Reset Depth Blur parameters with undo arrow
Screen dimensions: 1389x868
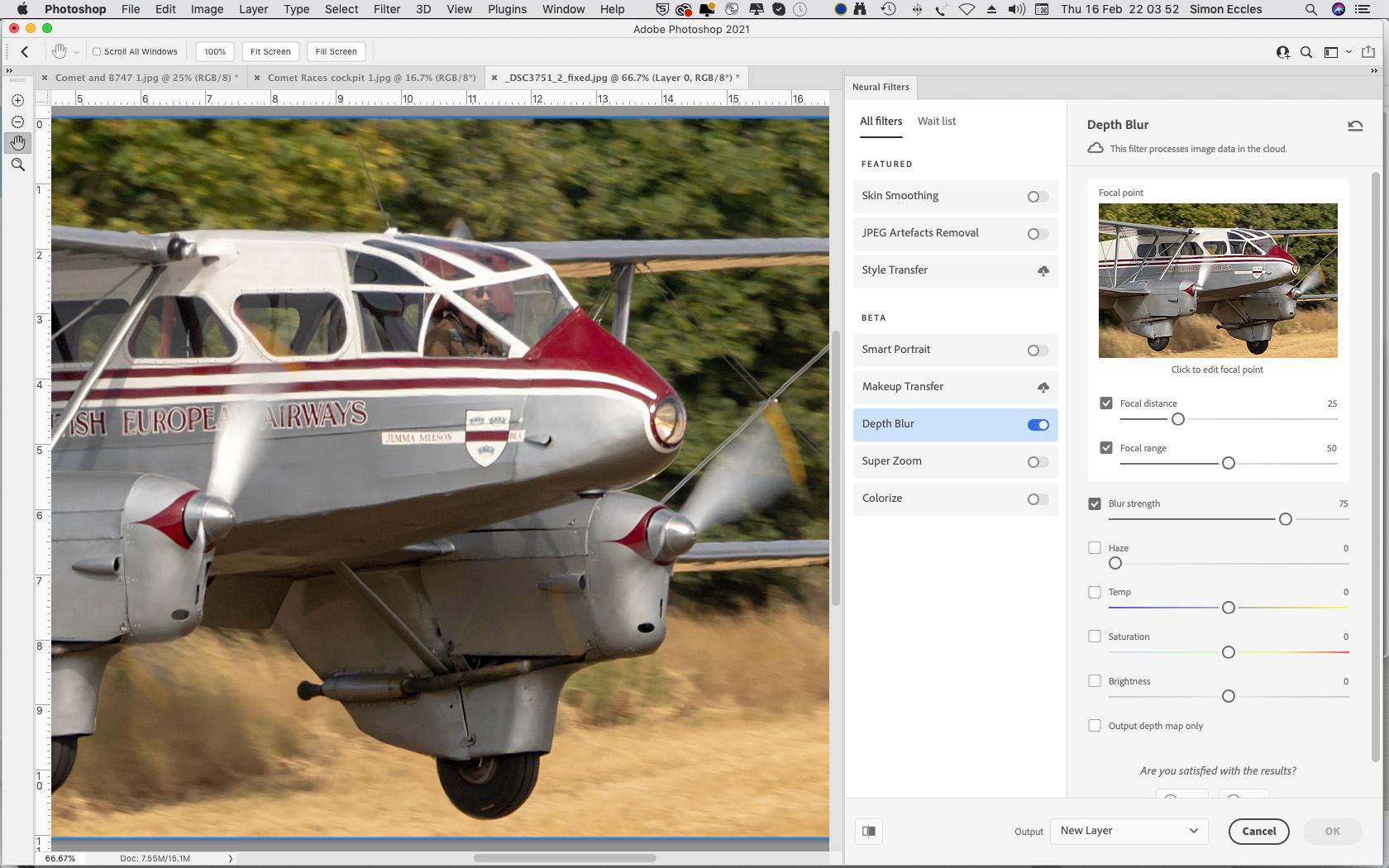(1355, 126)
